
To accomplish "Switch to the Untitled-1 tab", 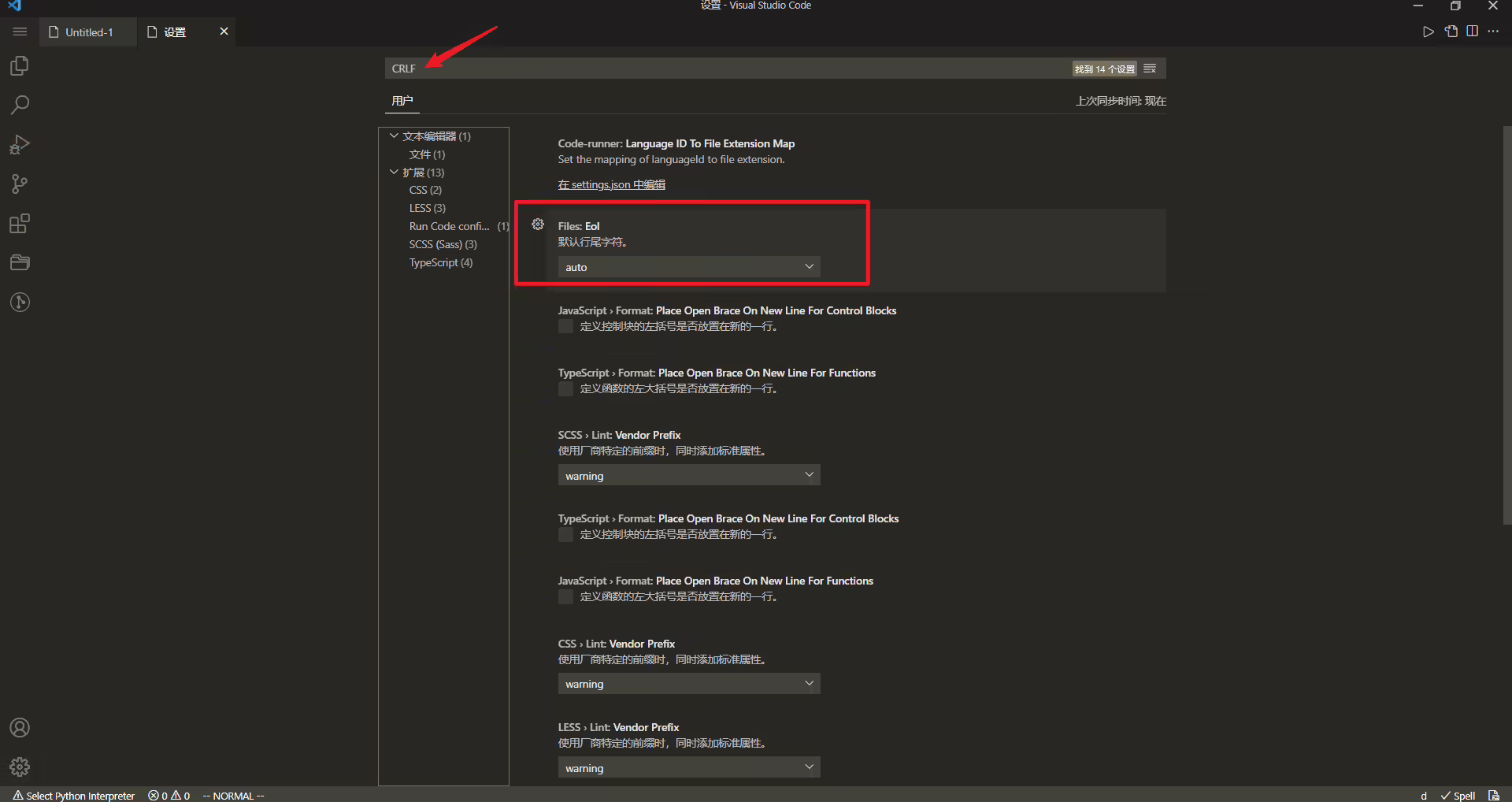I will (x=88, y=32).
